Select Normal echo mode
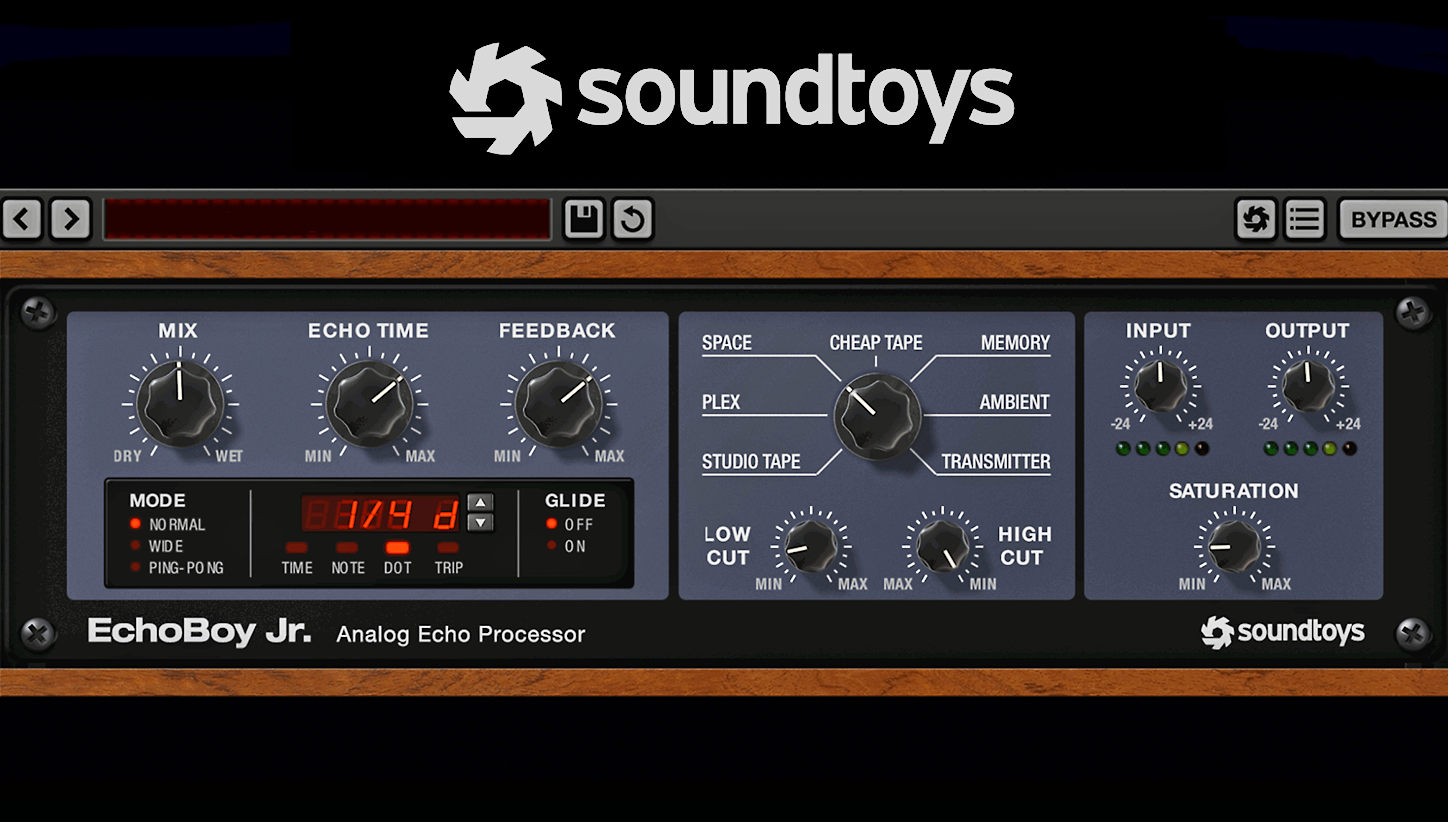This screenshot has height=822, width=1448. coord(135,524)
